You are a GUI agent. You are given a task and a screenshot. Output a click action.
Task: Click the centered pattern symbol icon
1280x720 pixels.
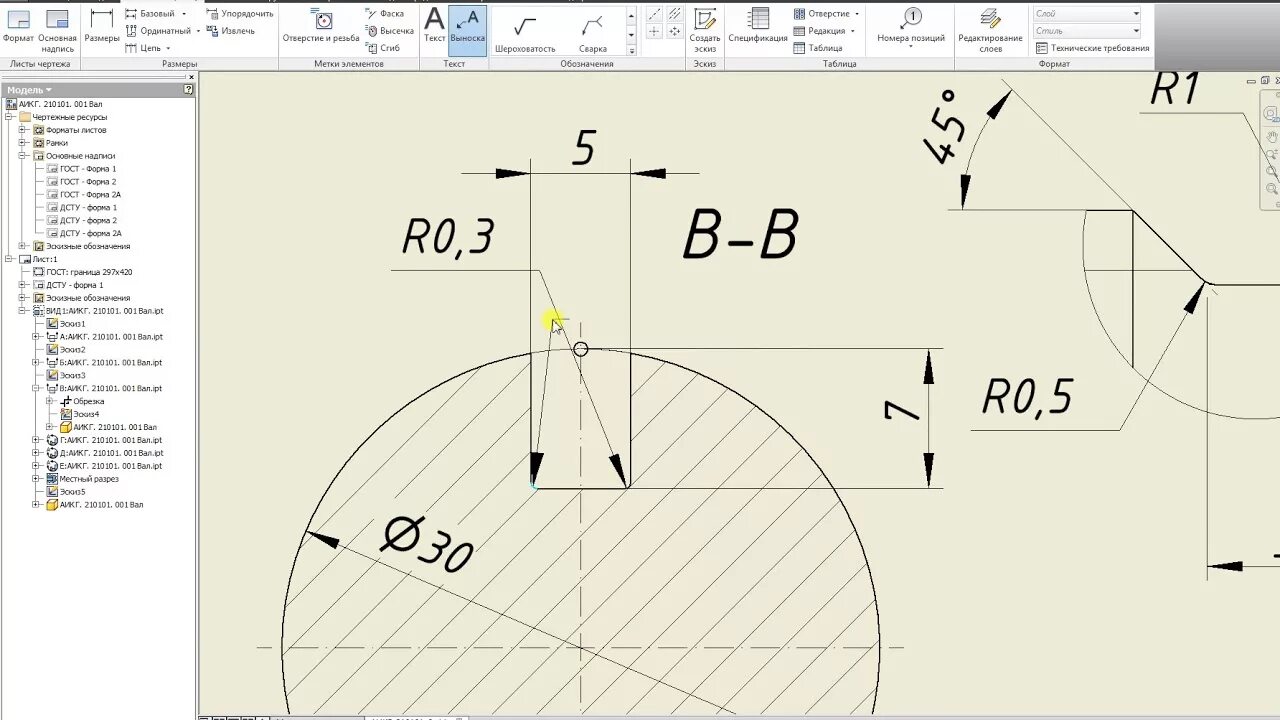tap(675, 32)
